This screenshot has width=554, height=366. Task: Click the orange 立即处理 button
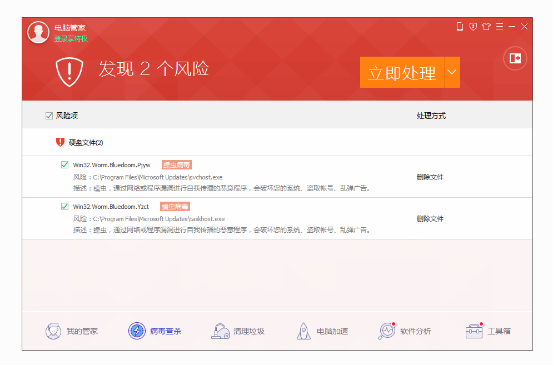pos(402,72)
